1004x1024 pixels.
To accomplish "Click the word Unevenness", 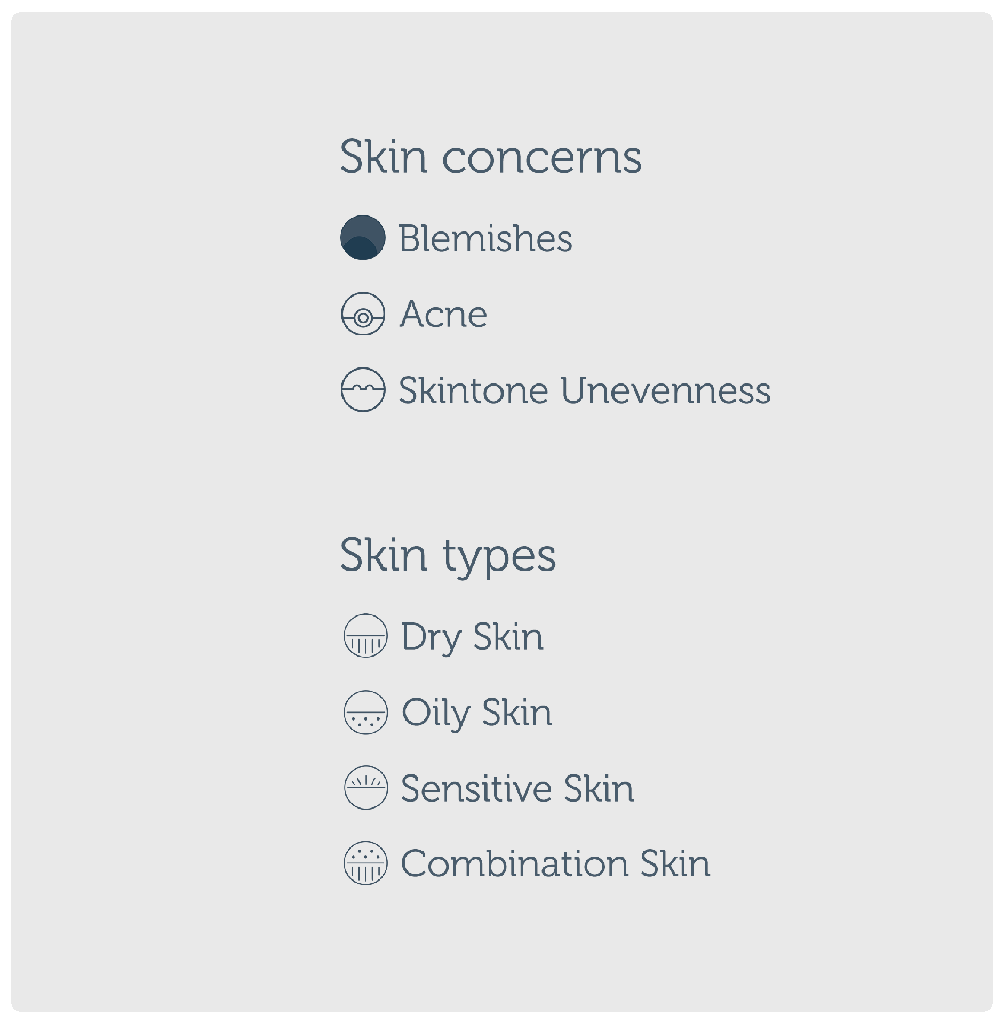I will 665,391.
